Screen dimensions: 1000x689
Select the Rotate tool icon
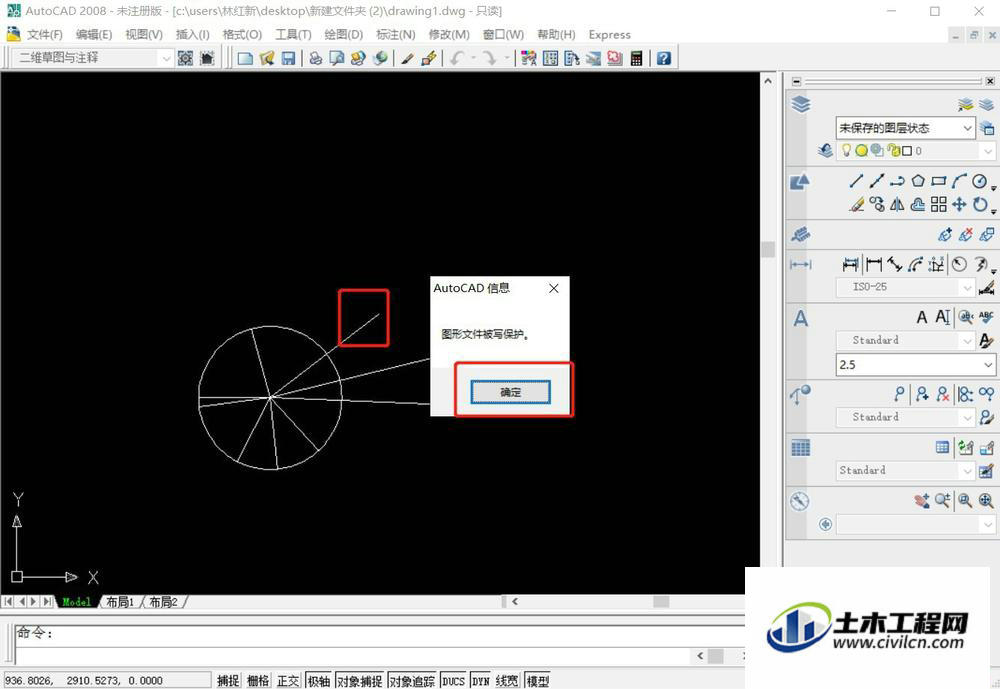[x=980, y=204]
